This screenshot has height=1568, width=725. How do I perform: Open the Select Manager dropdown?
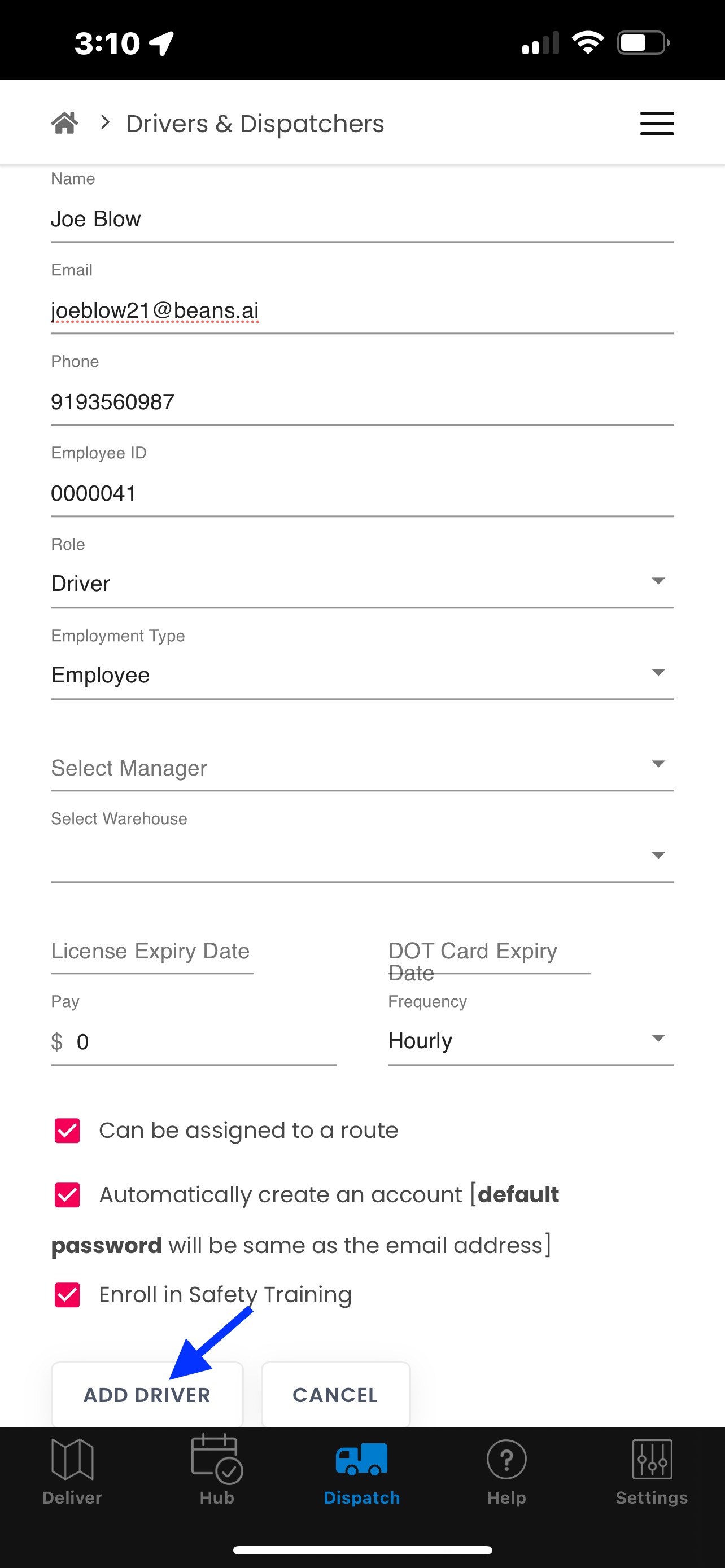(362, 767)
